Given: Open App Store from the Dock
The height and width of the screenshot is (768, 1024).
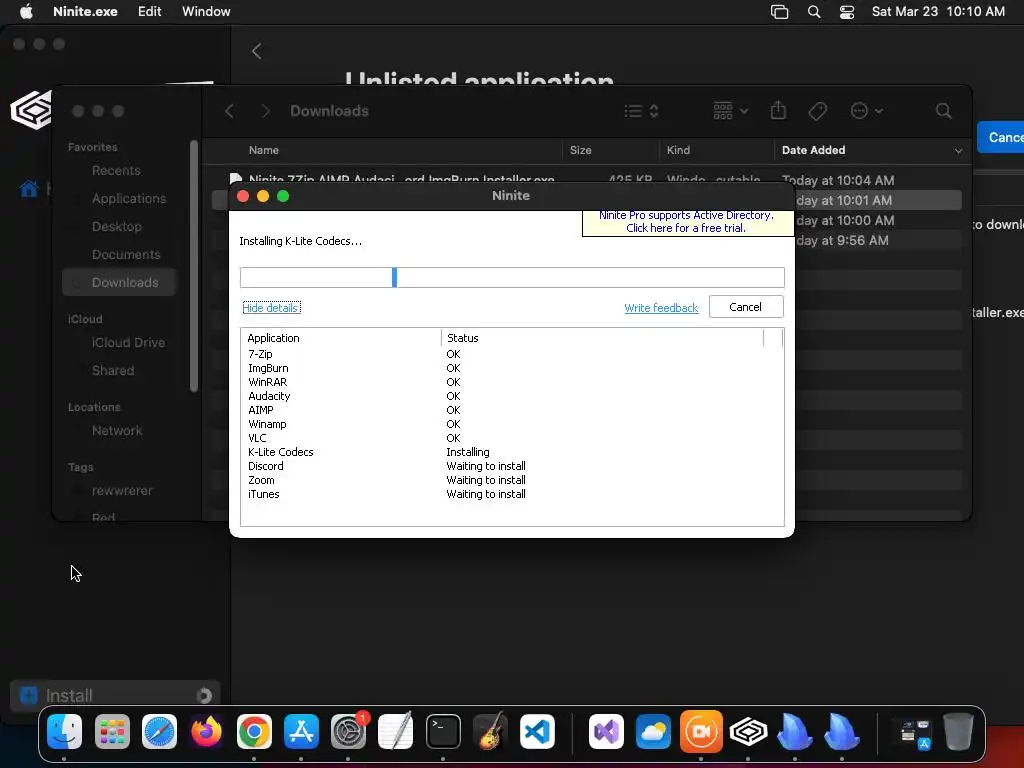Looking at the screenshot, I should [301, 731].
